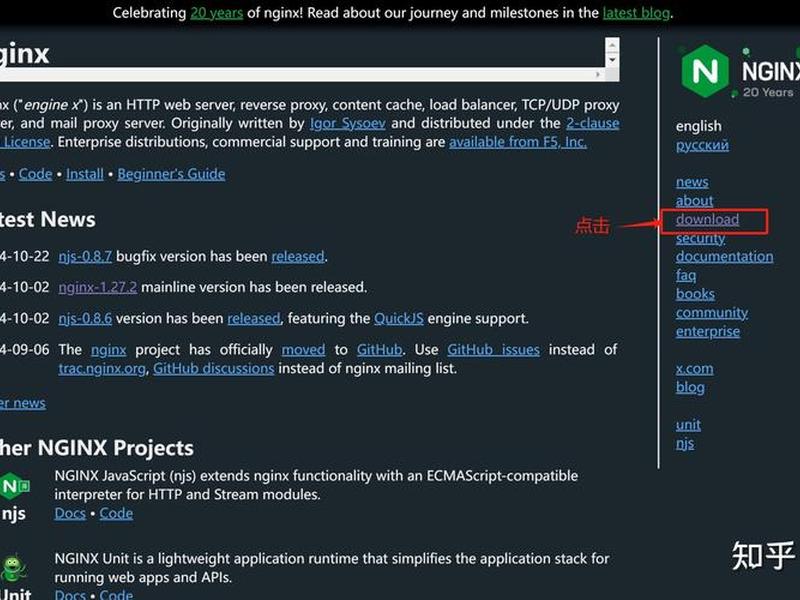Open the '20 years' banner link

click(x=216, y=13)
